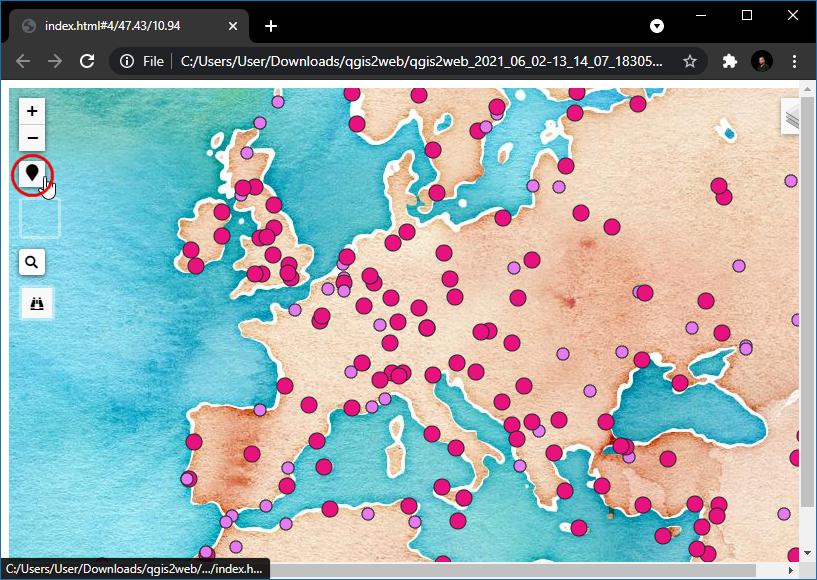
Task: Open the tab search dropdown arrow
Action: click(x=657, y=26)
